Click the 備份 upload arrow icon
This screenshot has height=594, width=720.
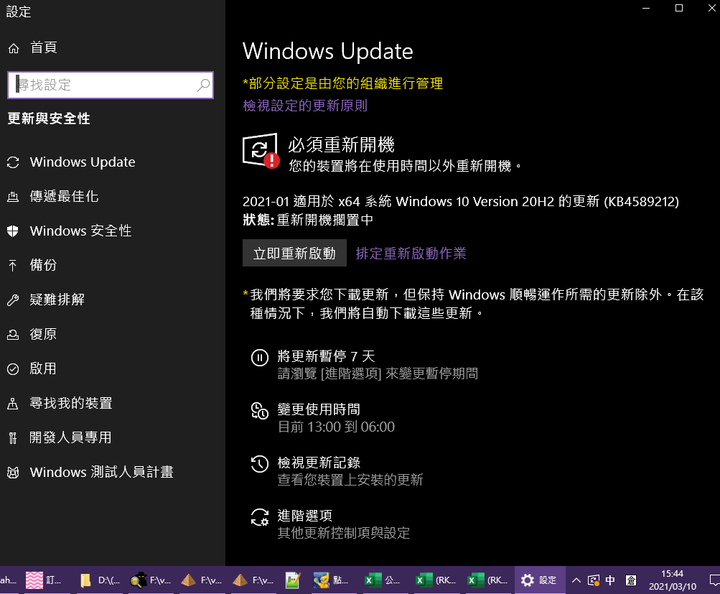tap(13, 265)
